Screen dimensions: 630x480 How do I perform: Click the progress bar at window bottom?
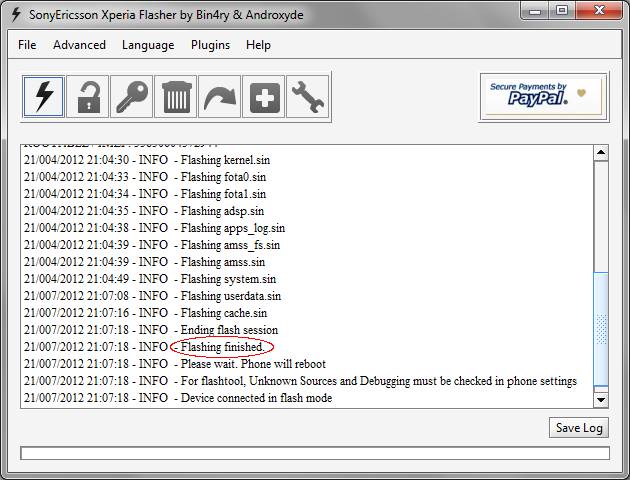[x=315, y=453]
